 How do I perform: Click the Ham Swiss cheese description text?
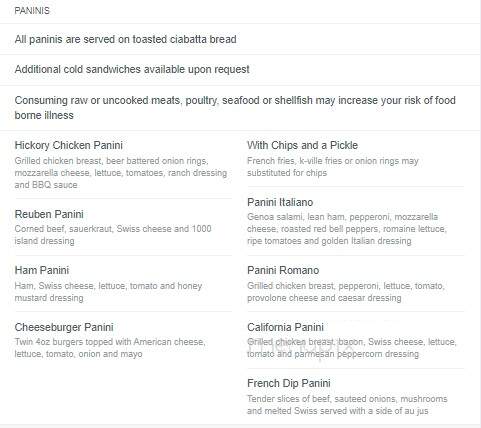click(108, 292)
